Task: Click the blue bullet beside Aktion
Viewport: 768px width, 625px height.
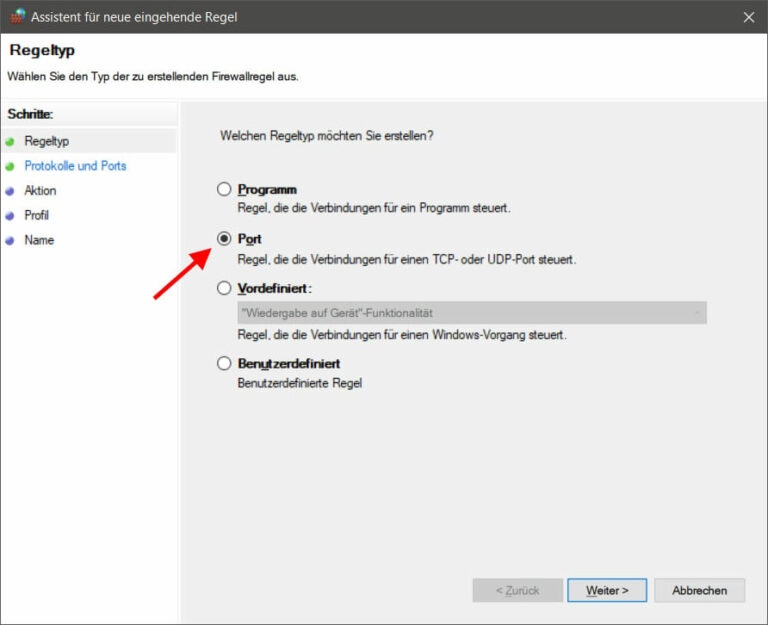Action: point(10,192)
